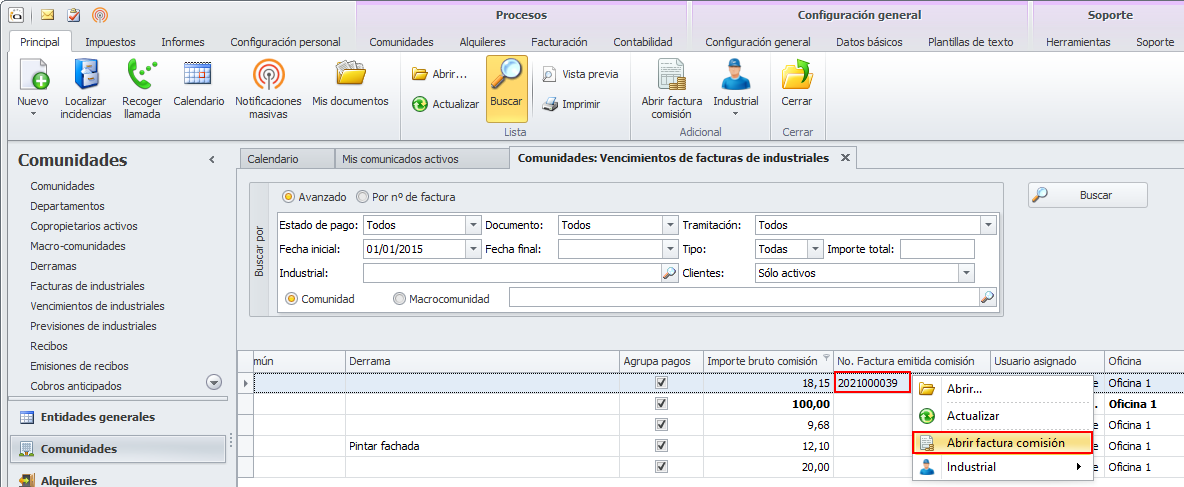Open the Recoger llamada phone icon

(x=142, y=76)
